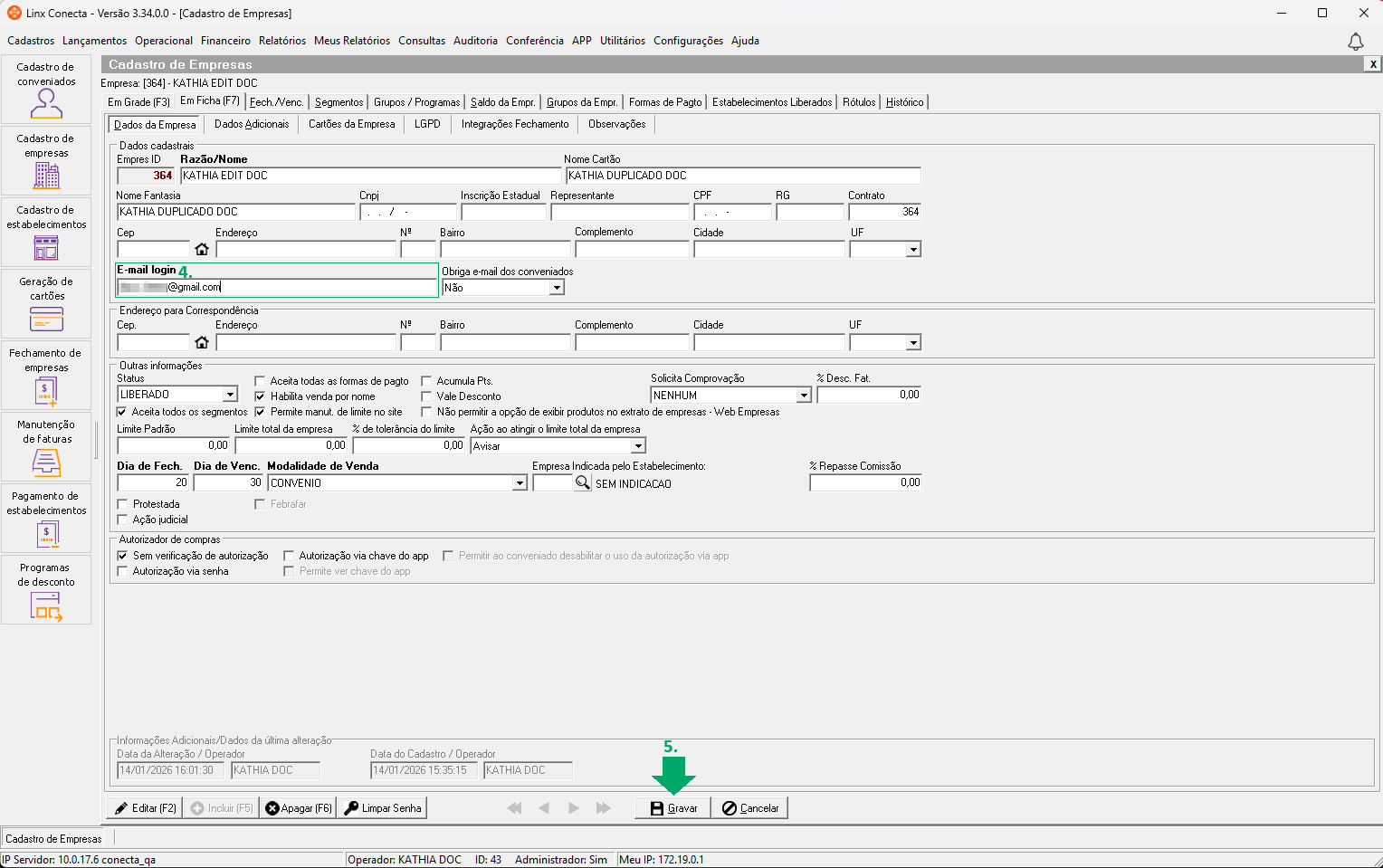Viewport: 1383px width, 868px height.
Task: Toggle Aceita todas as formas de pagto
Action: (261, 381)
